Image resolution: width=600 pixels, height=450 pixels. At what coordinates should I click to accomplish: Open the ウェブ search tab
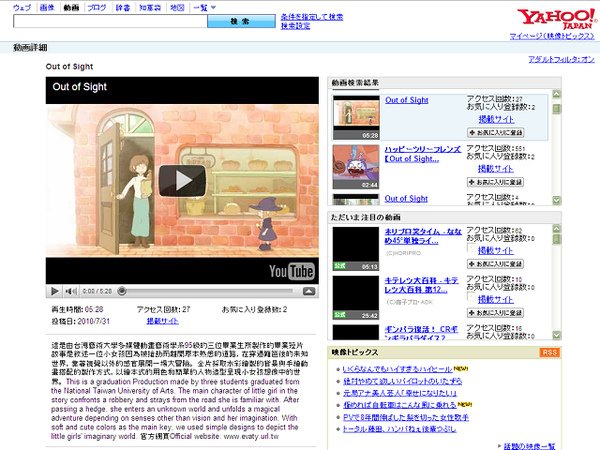[x=22, y=7]
